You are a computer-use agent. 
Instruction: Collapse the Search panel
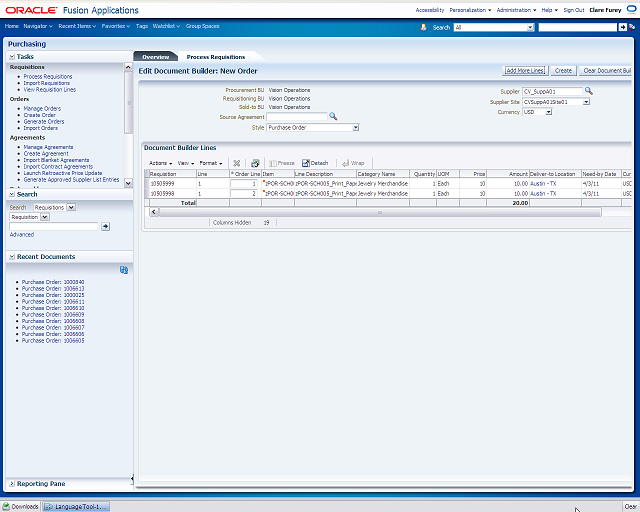coord(12,194)
